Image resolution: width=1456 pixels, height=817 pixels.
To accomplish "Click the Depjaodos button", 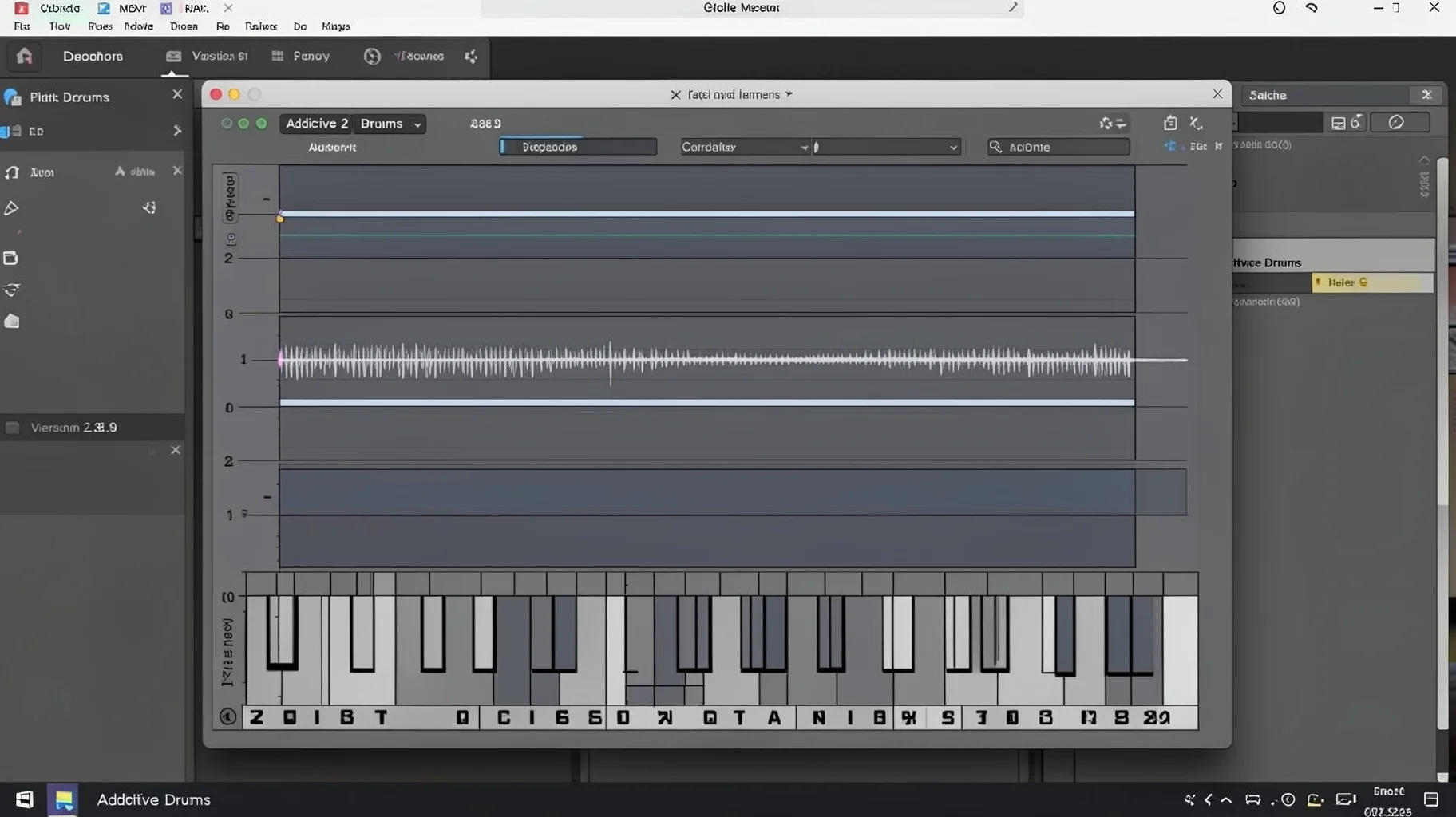I will coord(578,147).
